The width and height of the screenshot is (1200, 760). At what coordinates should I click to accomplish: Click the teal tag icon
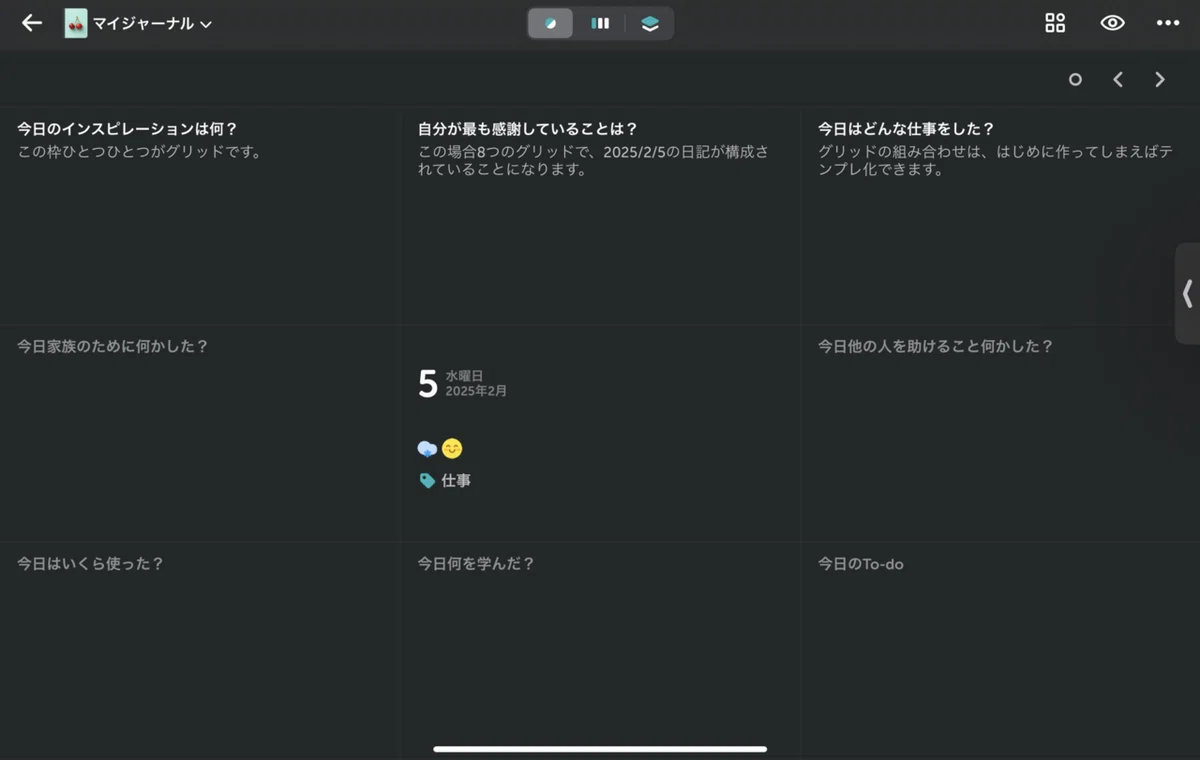(x=427, y=481)
